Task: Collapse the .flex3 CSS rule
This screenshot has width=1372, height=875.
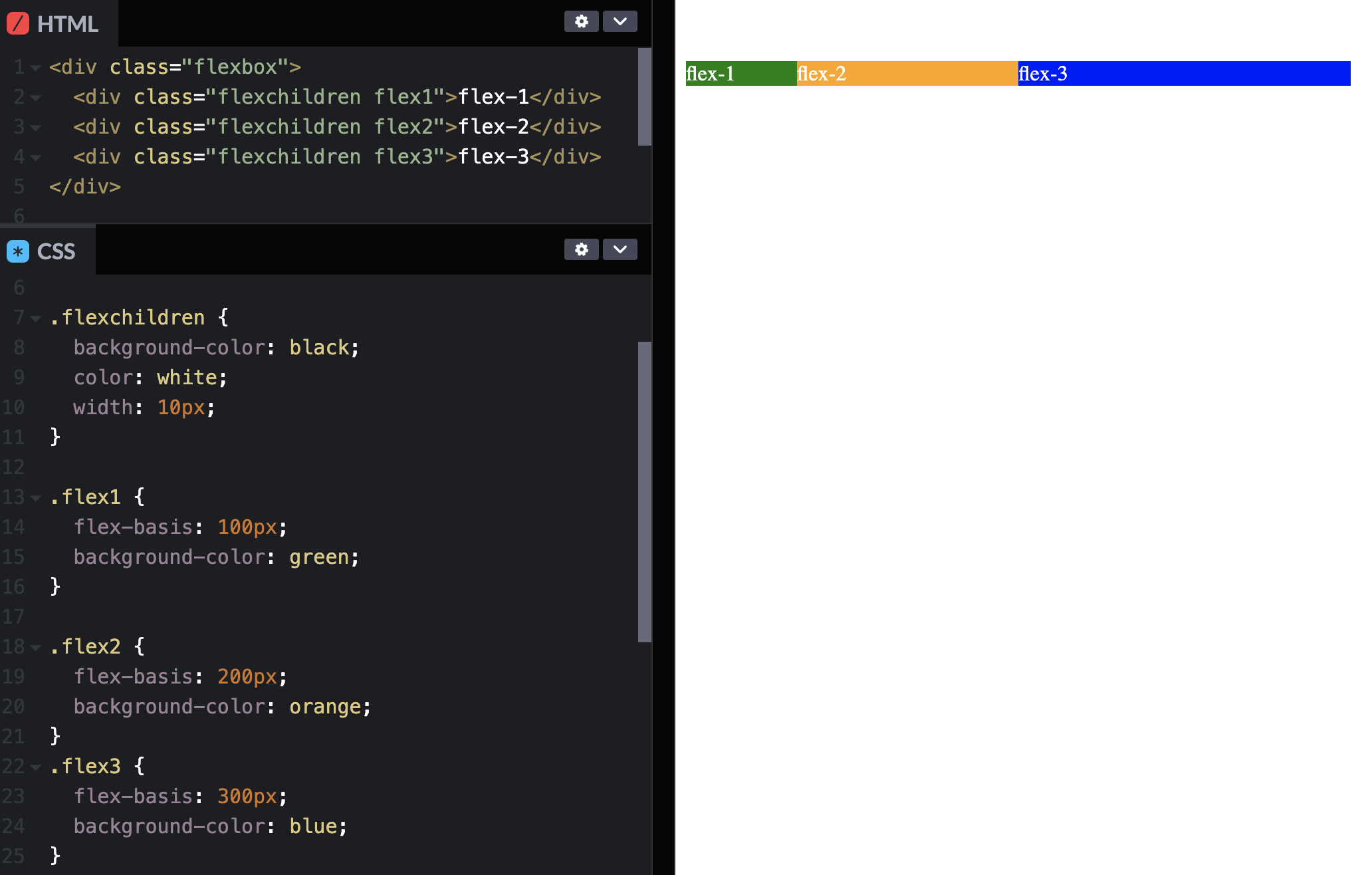Action: coord(36,767)
